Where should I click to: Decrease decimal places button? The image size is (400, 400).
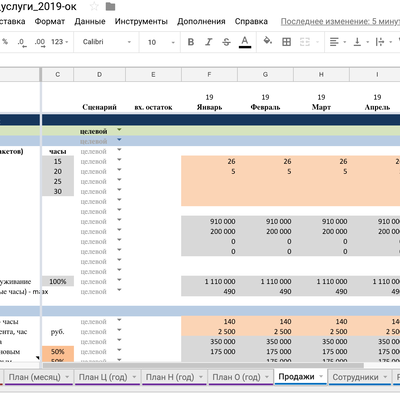[x=22, y=42]
